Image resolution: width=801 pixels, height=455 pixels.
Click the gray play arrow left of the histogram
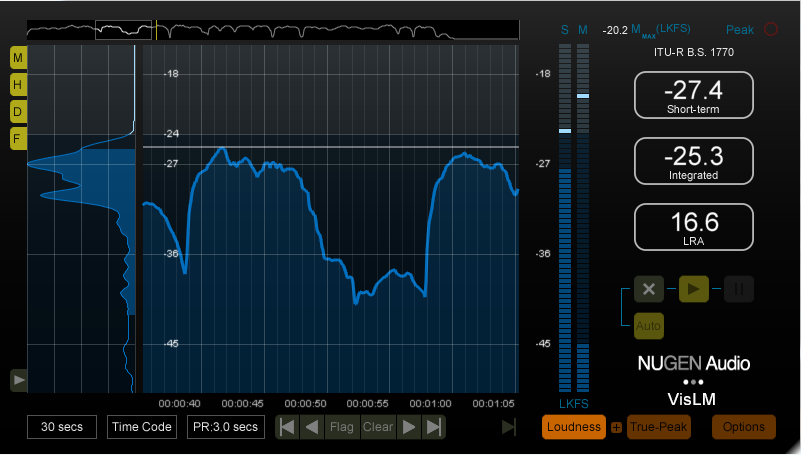[19, 380]
